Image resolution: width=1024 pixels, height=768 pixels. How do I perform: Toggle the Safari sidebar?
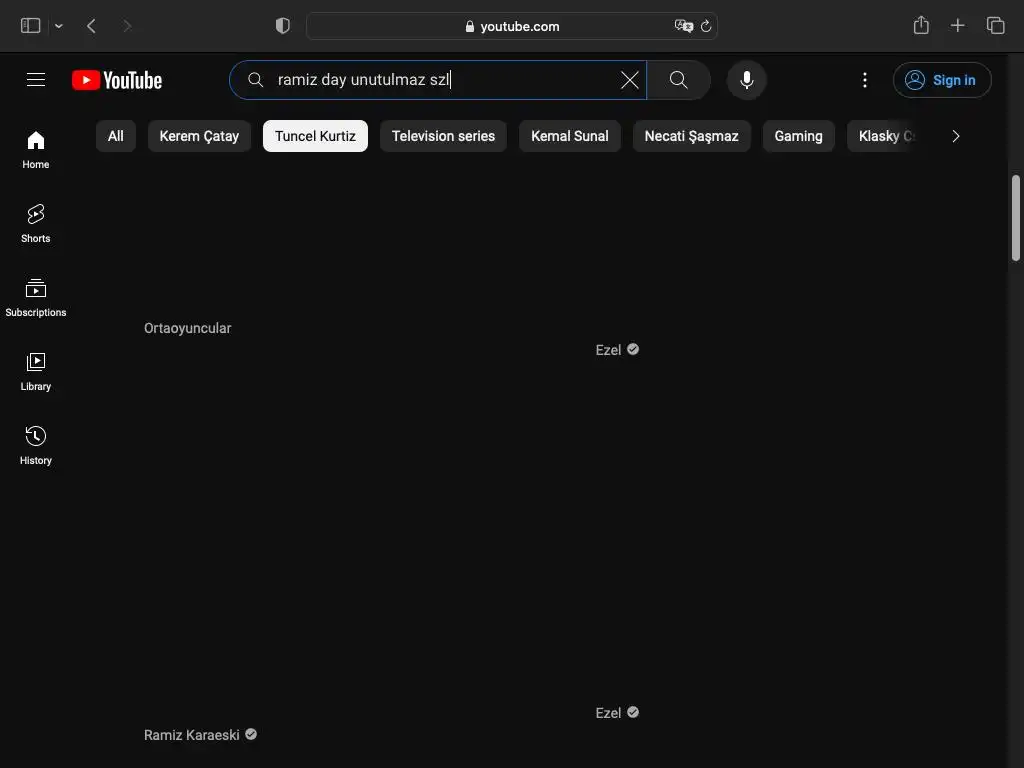click(x=31, y=25)
